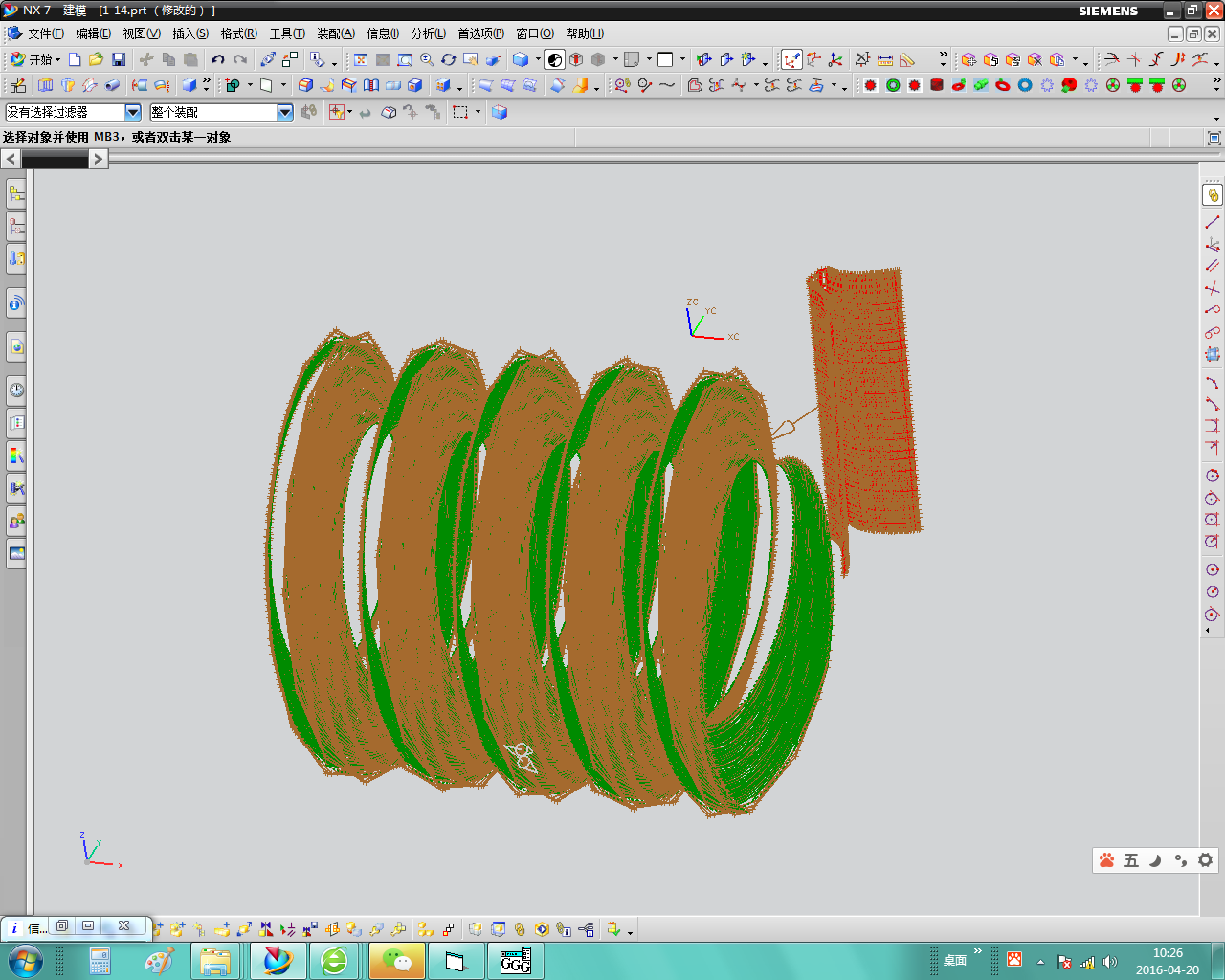This screenshot has height=980, width=1225.
Task: Click the volume speaker tray icon
Action: (1109, 962)
